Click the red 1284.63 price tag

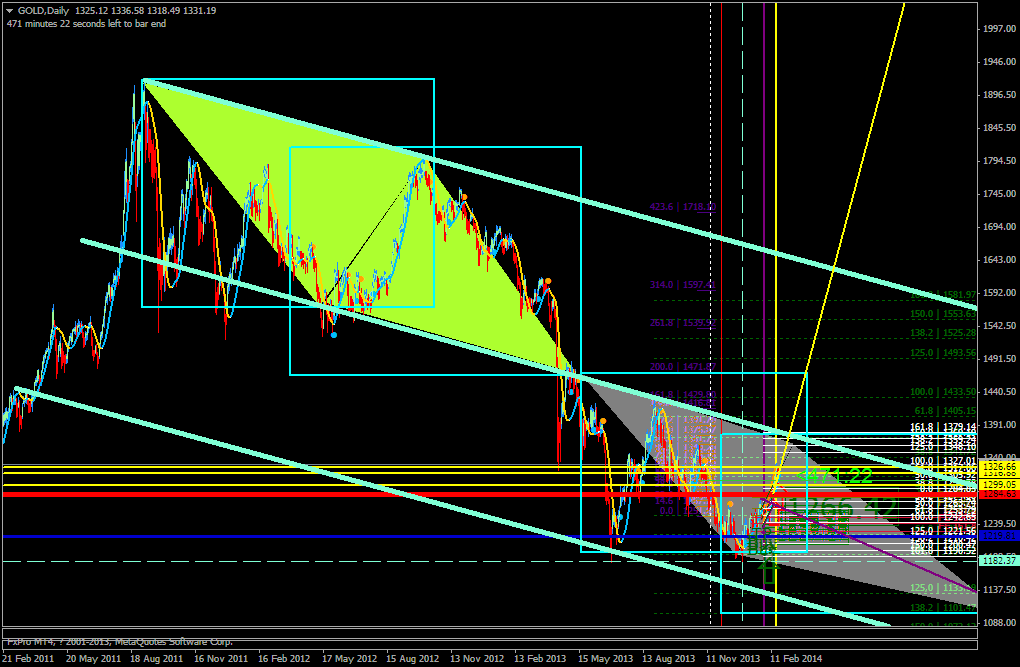pyautogui.click(x=1000, y=495)
